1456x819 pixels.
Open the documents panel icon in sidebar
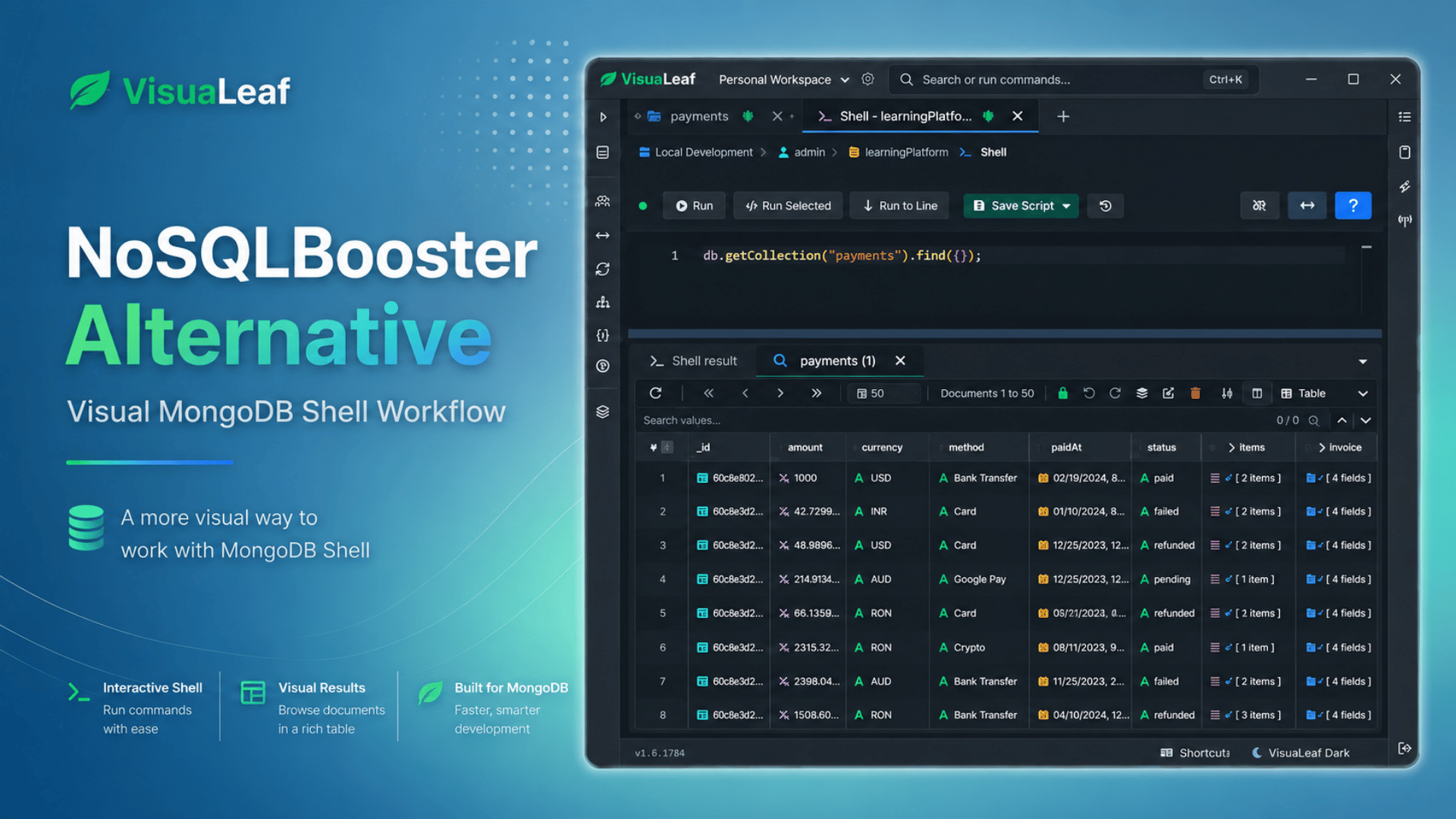603,152
